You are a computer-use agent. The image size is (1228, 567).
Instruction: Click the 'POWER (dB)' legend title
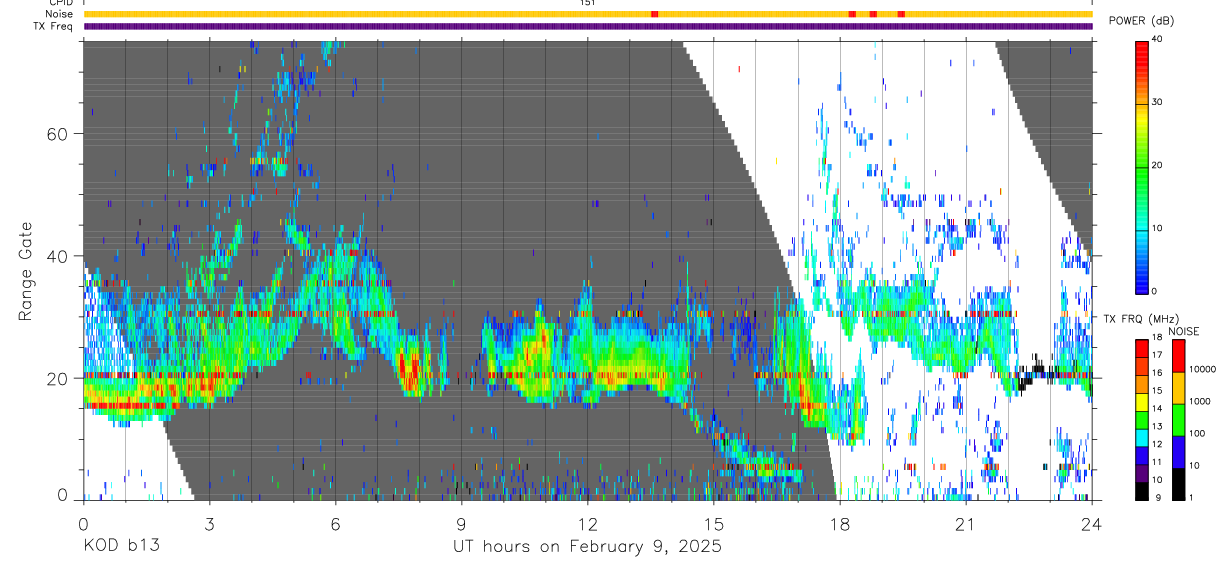click(x=1141, y=21)
